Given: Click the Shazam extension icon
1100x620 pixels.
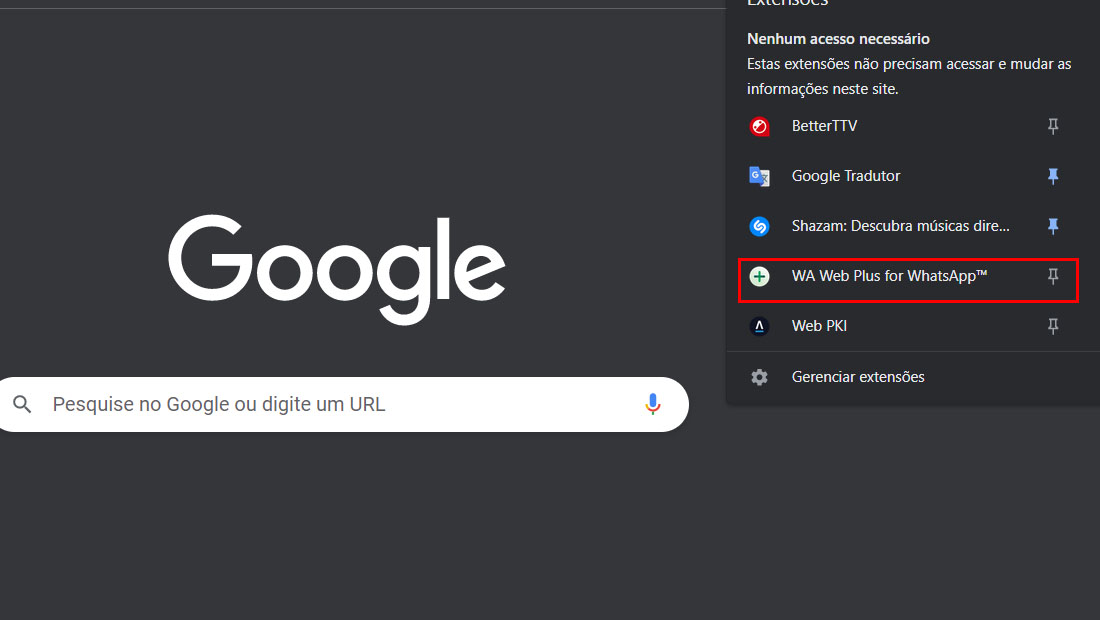Looking at the screenshot, I should [759, 227].
